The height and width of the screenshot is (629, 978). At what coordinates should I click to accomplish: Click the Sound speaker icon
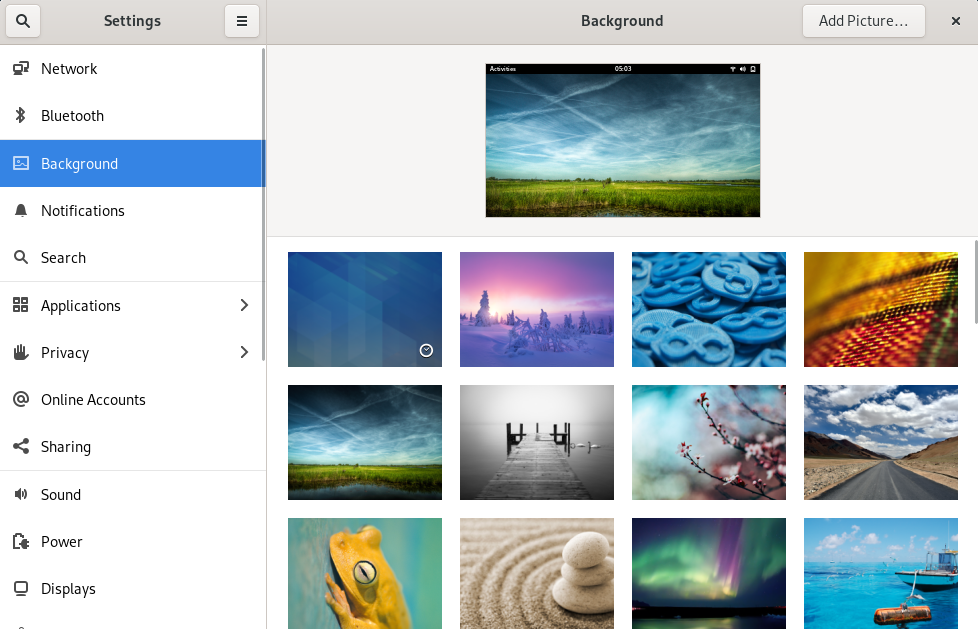click(x=20, y=495)
